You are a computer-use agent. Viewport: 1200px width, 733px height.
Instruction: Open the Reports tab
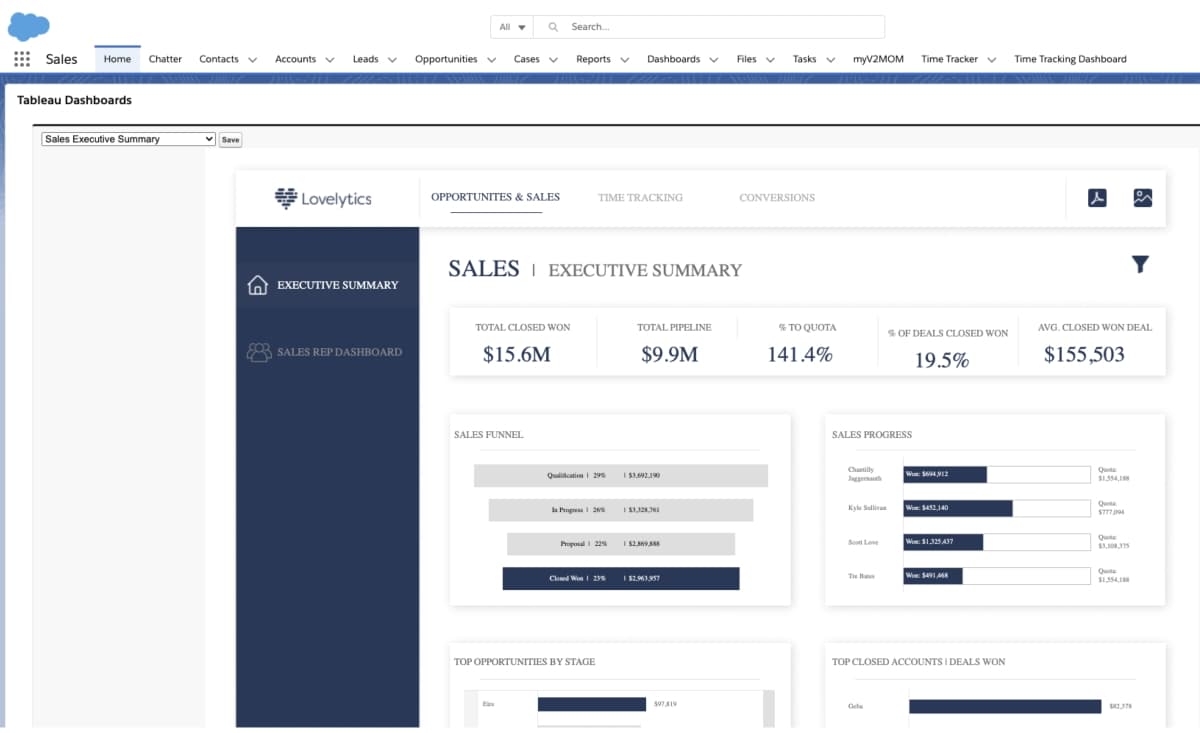(x=593, y=59)
